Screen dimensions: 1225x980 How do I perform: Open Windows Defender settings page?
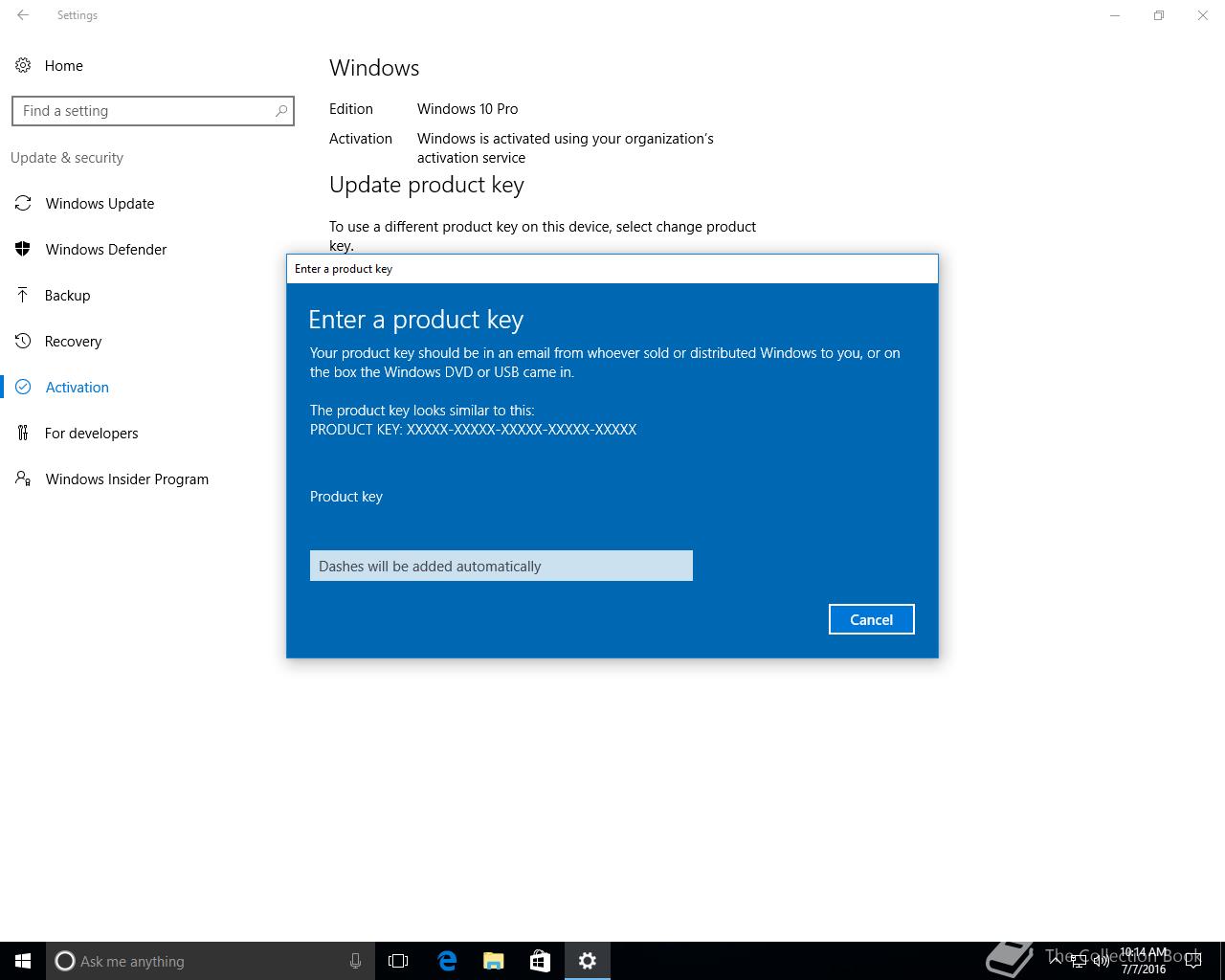tap(106, 249)
